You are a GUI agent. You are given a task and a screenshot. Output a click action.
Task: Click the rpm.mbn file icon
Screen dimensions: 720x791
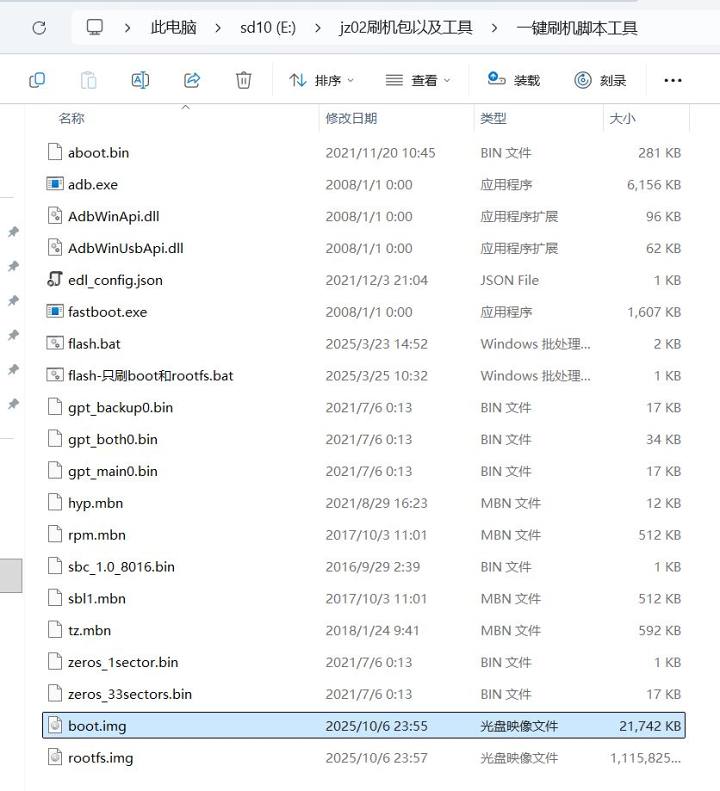[55, 534]
